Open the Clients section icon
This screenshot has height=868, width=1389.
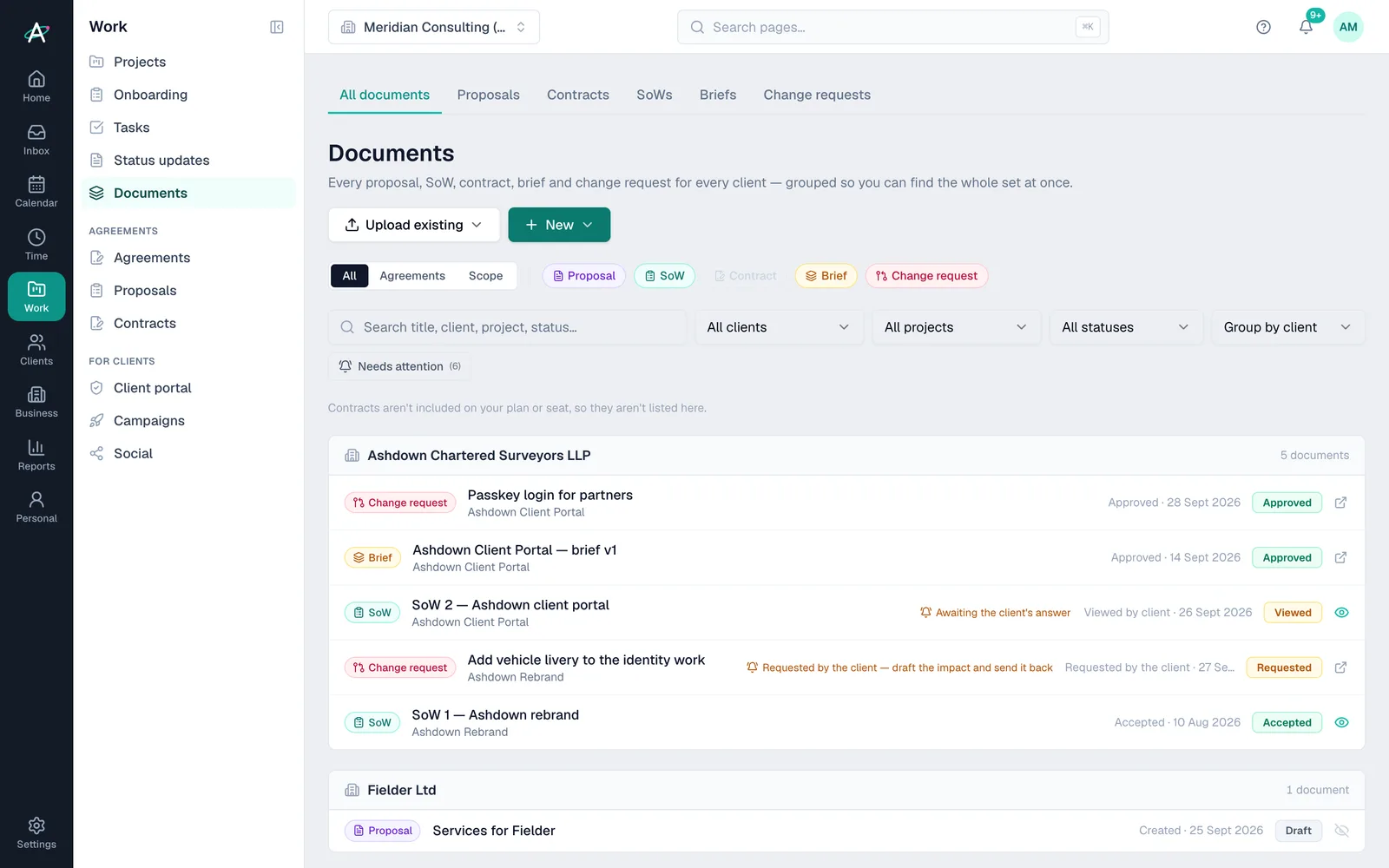pos(36,350)
